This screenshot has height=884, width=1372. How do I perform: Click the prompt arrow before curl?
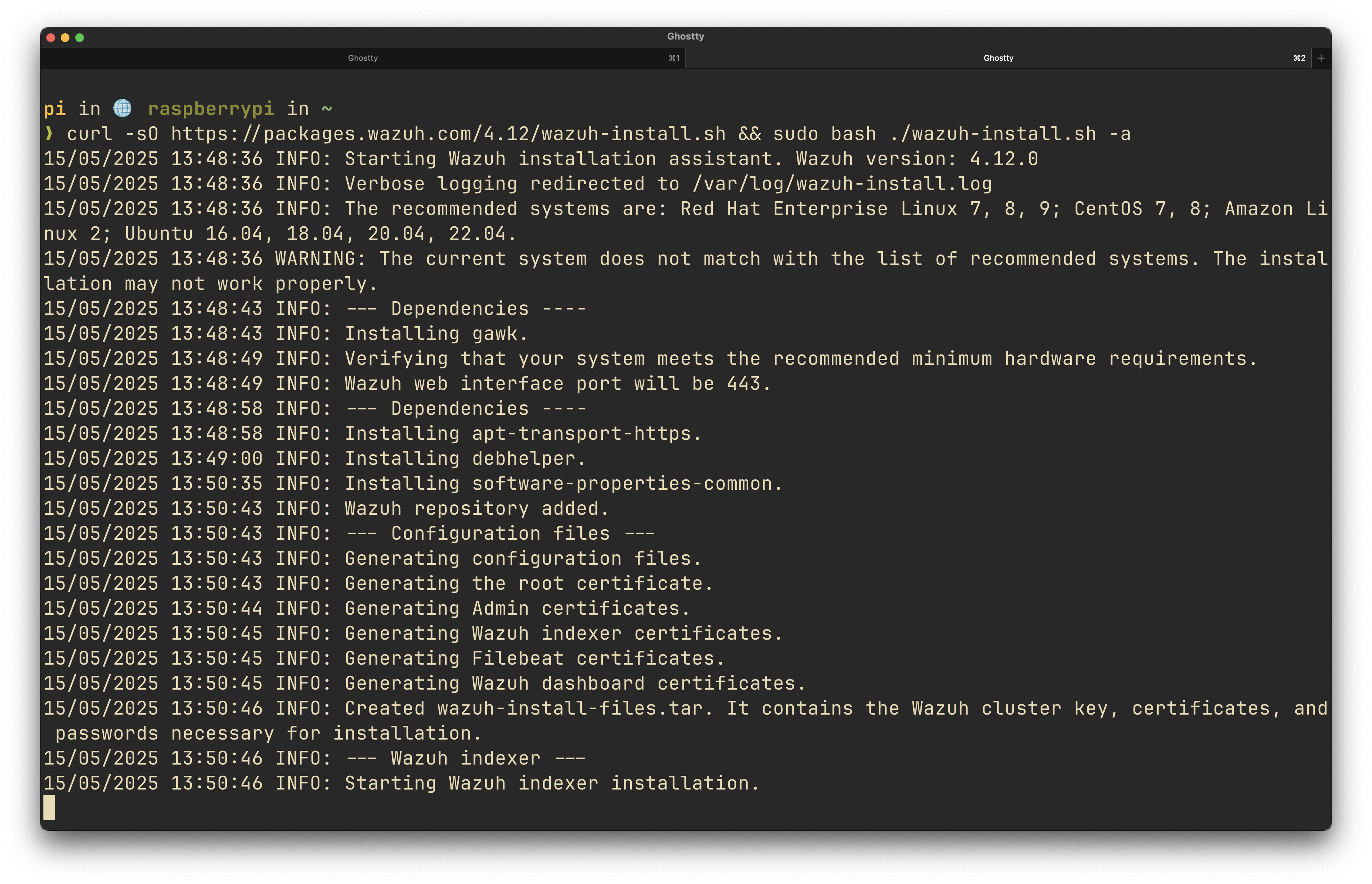(x=49, y=133)
